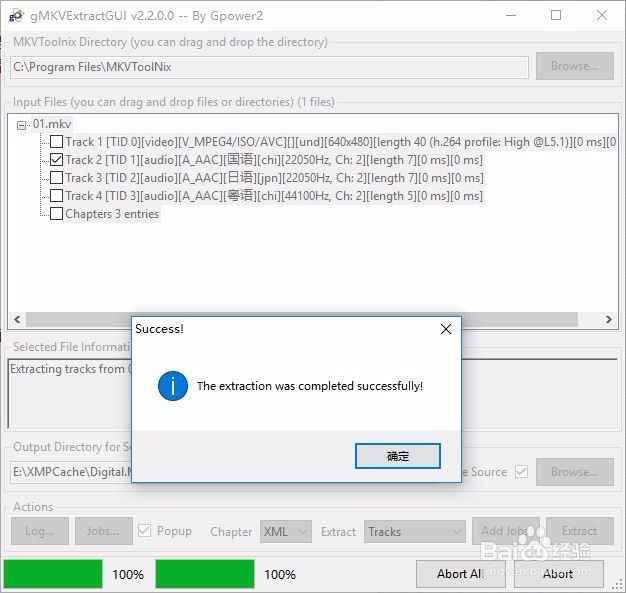Maximize the gMKVExtractGUI window
Screen dimensions: 626x593
pos(556,16)
